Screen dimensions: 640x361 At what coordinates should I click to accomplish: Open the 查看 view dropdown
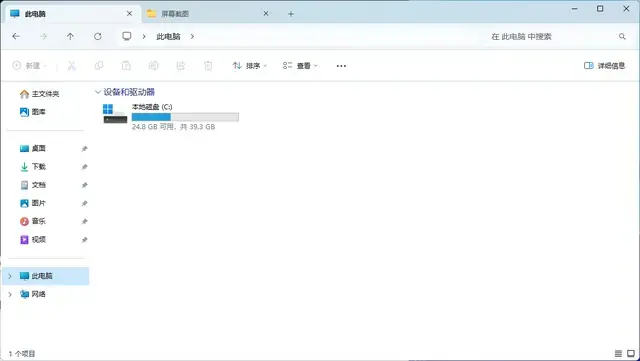pyautogui.click(x=300, y=65)
